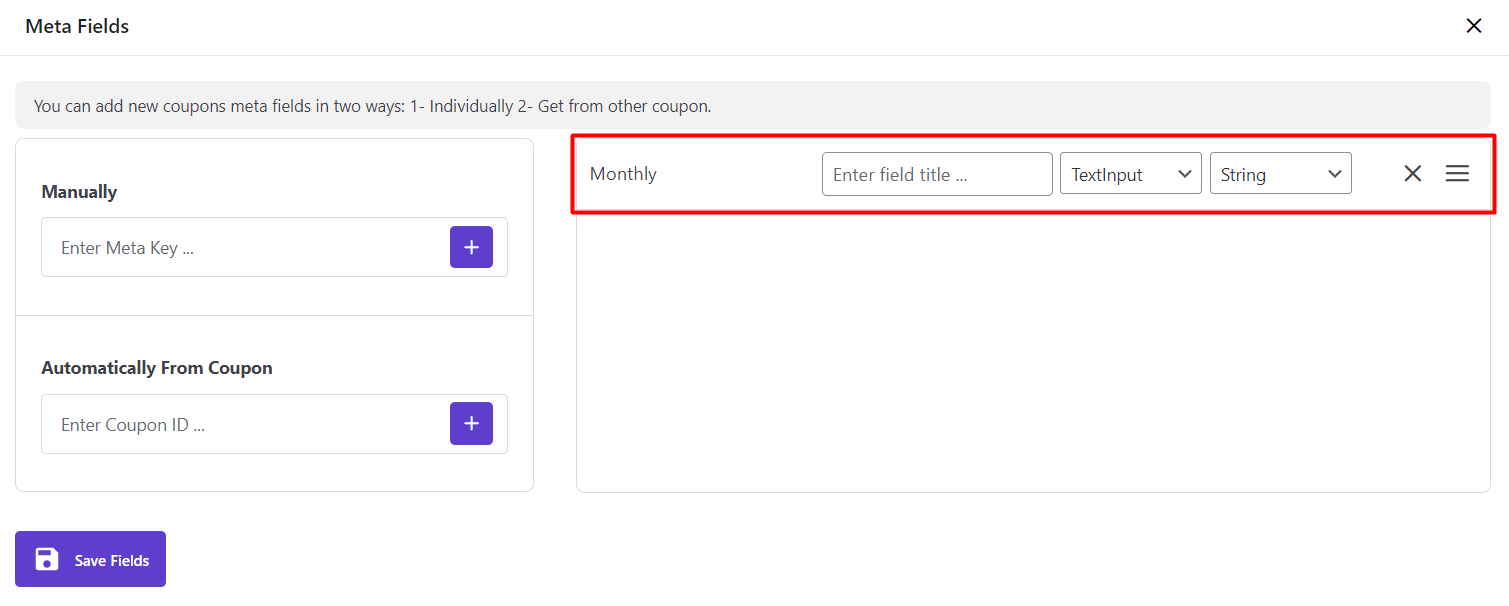
Task: Click the Meta Fields dialog title
Action: [x=77, y=27]
